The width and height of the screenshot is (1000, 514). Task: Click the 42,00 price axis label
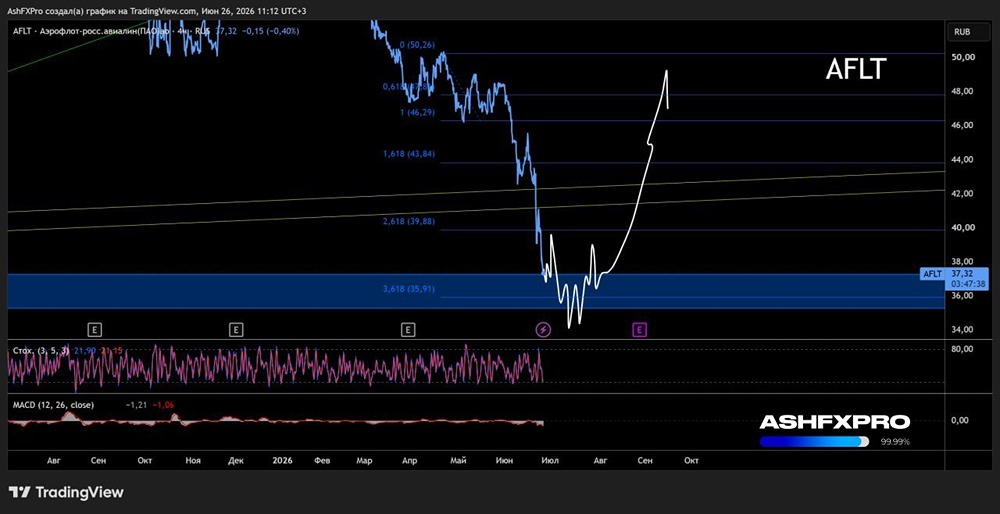pos(962,193)
